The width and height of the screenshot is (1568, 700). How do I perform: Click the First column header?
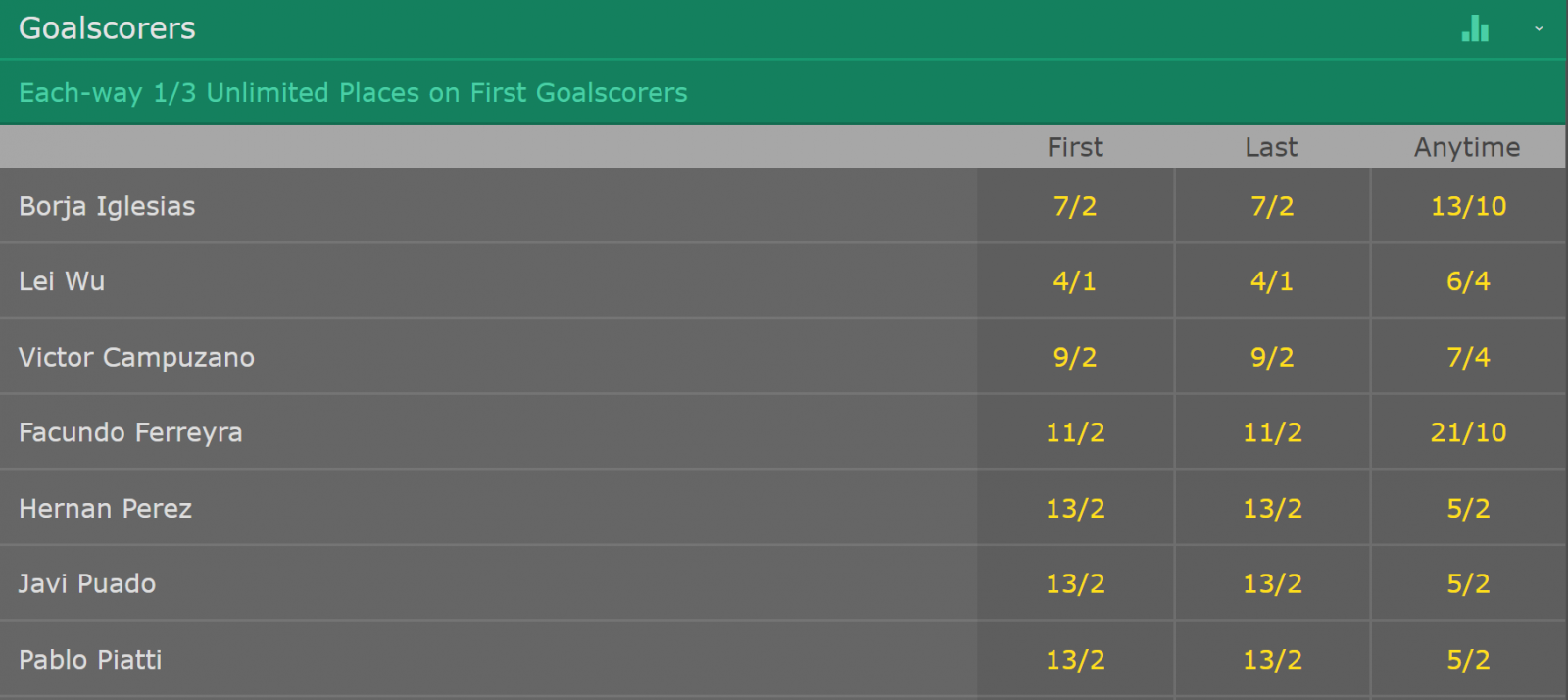tap(1075, 147)
